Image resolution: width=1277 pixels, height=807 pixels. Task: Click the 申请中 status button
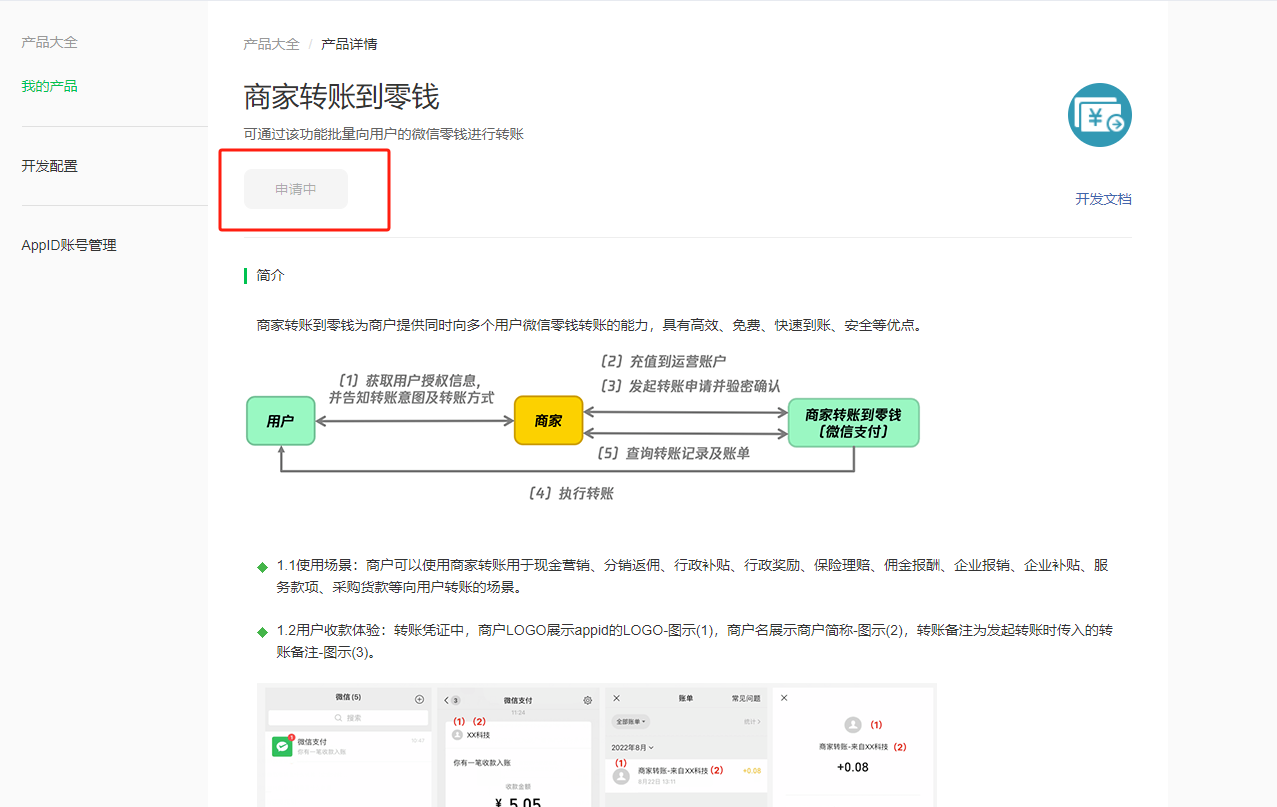(296, 189)
